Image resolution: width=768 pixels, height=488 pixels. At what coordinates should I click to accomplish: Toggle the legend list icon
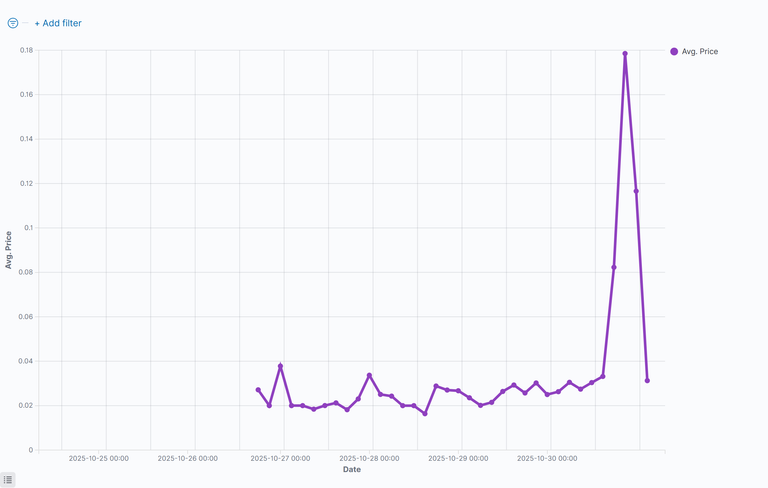[8, 480]
